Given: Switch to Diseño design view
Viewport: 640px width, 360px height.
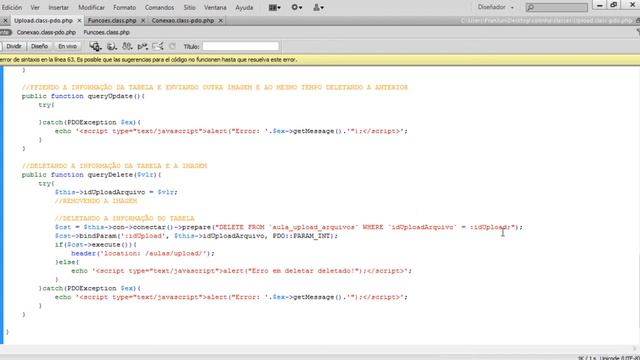Looking at the screenshot, I should tap(40, 47).
